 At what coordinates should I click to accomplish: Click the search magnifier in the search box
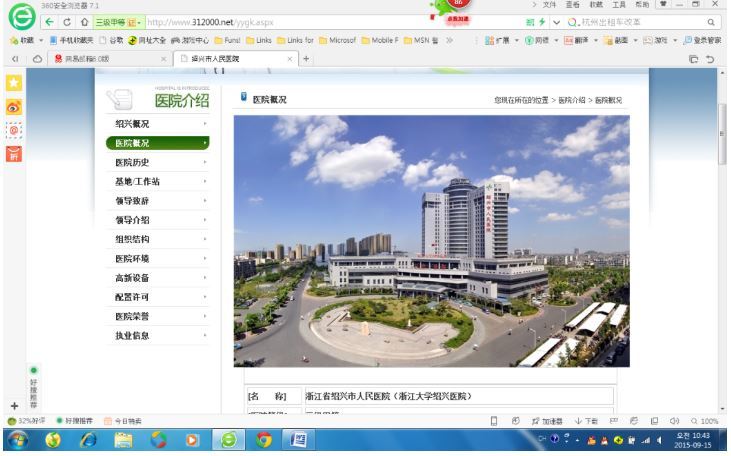(710, 22)
